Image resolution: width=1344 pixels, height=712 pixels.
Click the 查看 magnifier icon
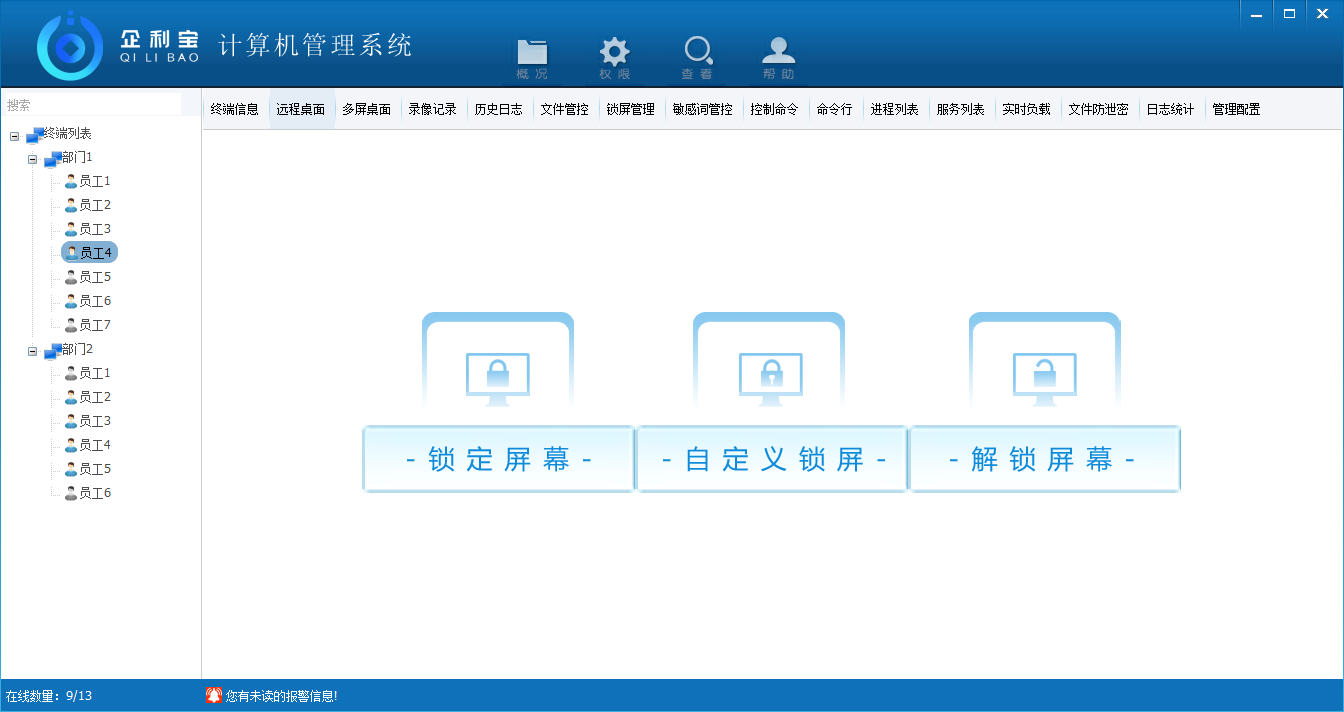tap(697, 54)
